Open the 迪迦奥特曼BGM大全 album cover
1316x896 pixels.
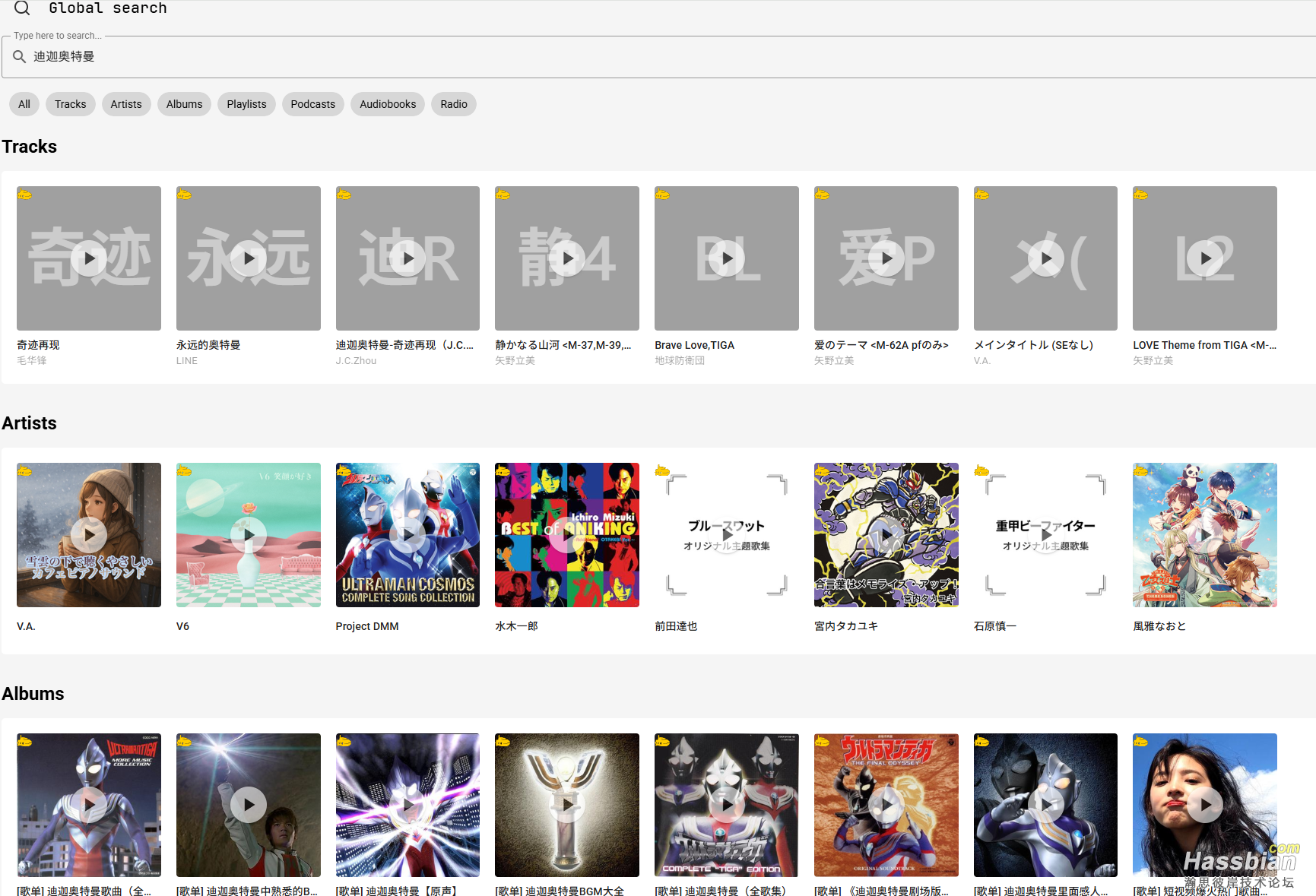point(567,805)
